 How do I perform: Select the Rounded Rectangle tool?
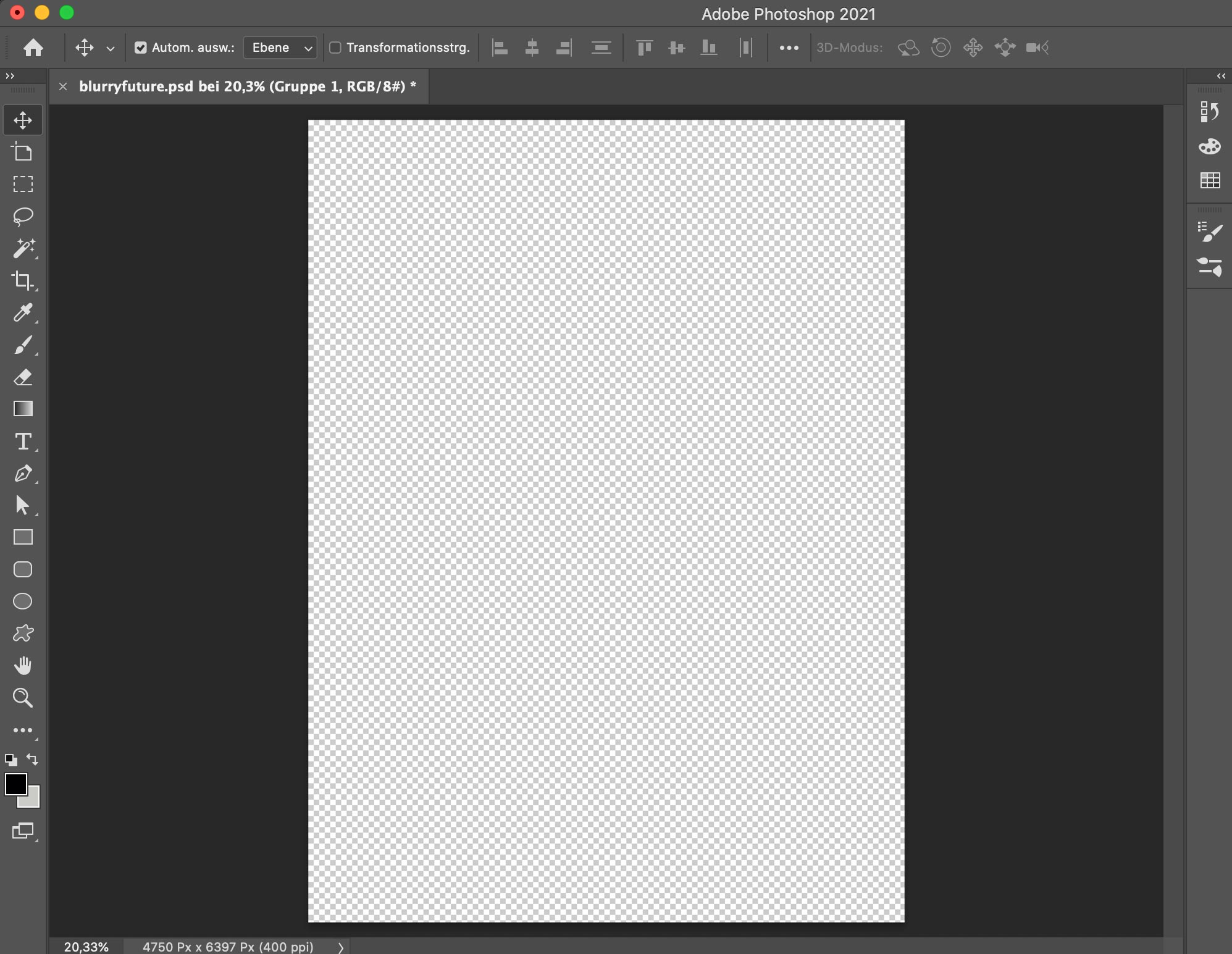point(23,569)
